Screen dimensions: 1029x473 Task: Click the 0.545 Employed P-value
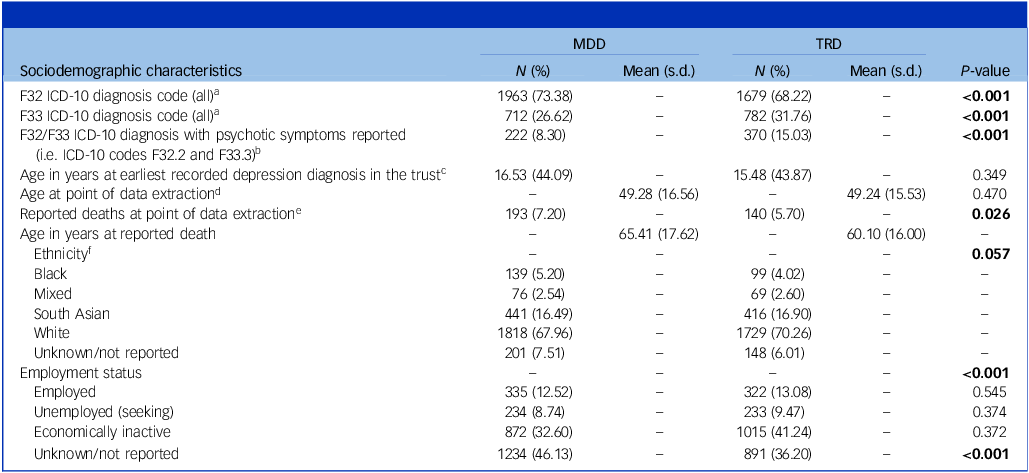tap(991, 392)
